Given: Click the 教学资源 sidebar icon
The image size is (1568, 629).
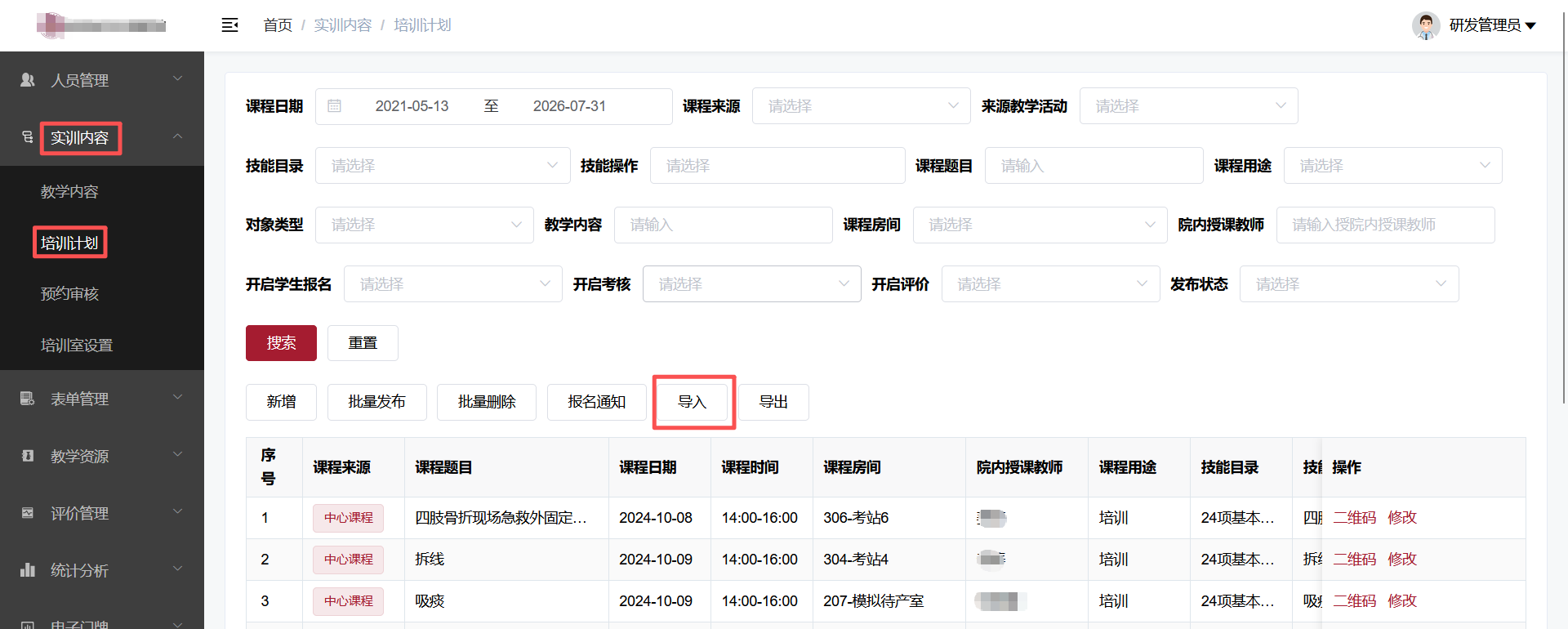Looking at the screenshot, I should pos(28,456).
